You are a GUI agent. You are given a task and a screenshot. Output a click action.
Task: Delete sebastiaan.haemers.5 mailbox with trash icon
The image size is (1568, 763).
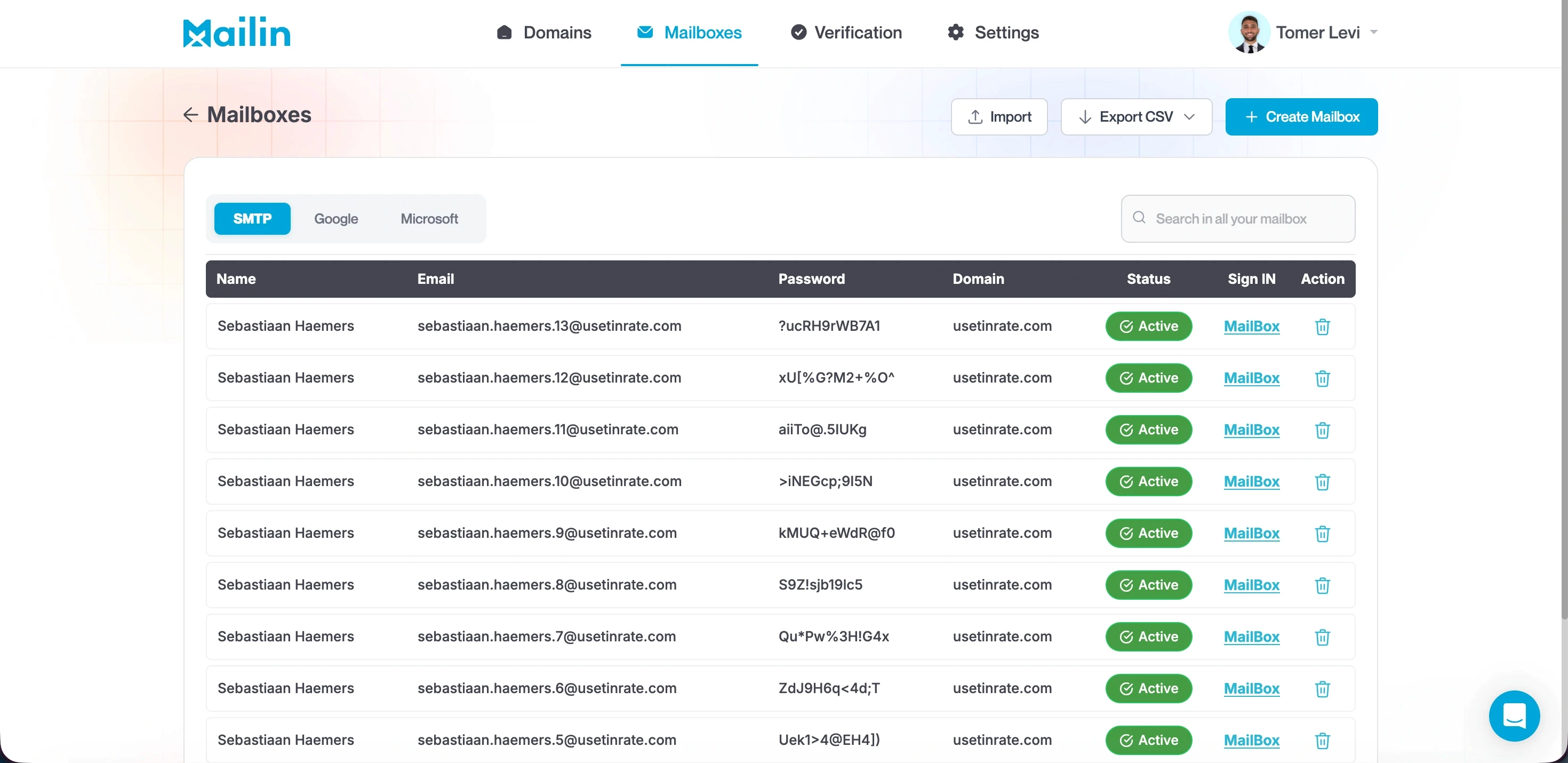click(1322, 741)
